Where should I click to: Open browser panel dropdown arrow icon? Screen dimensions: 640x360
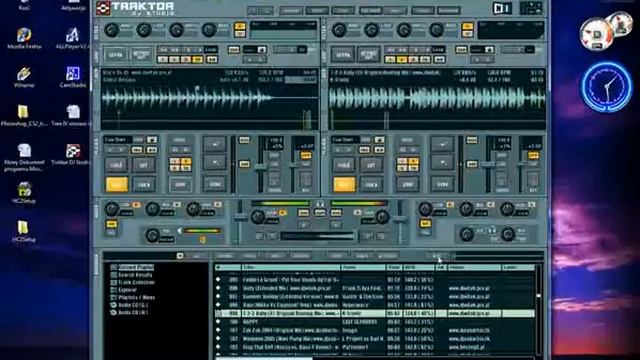pos(180,256)
